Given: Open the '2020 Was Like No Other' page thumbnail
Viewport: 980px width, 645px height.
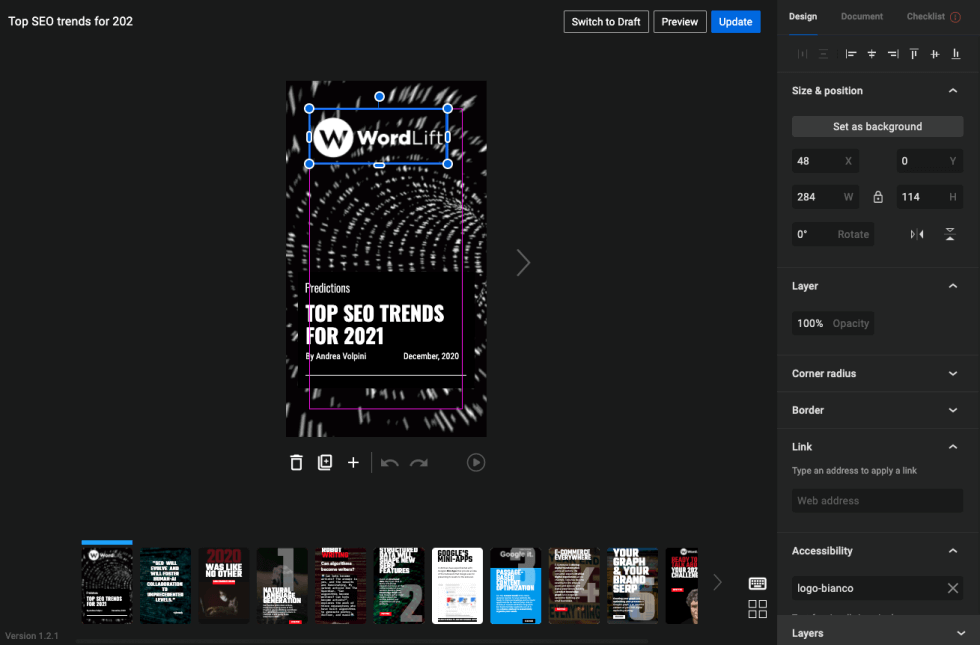Looking at the screenshot, I should pyautogui.click(x=224, y=586).
